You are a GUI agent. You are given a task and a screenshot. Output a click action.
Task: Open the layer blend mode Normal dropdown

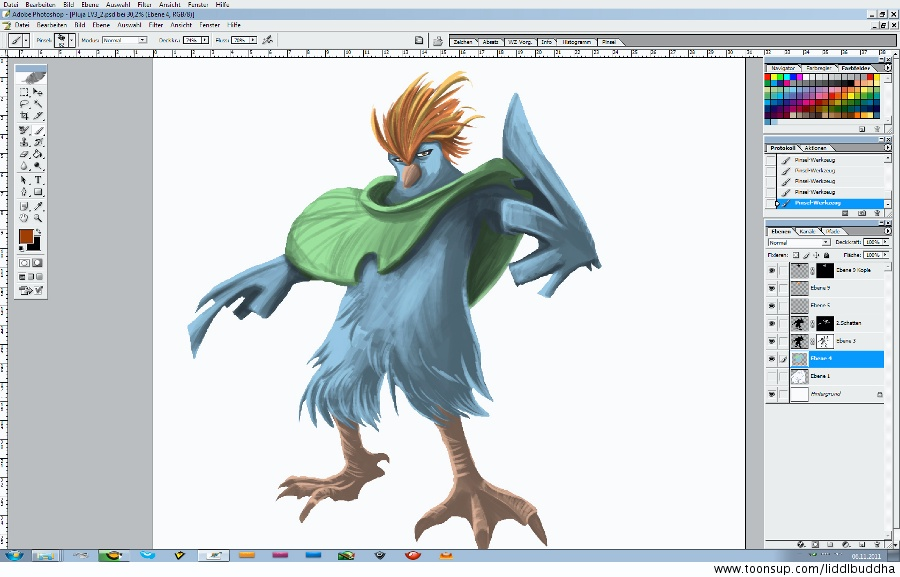pos(799,242)
